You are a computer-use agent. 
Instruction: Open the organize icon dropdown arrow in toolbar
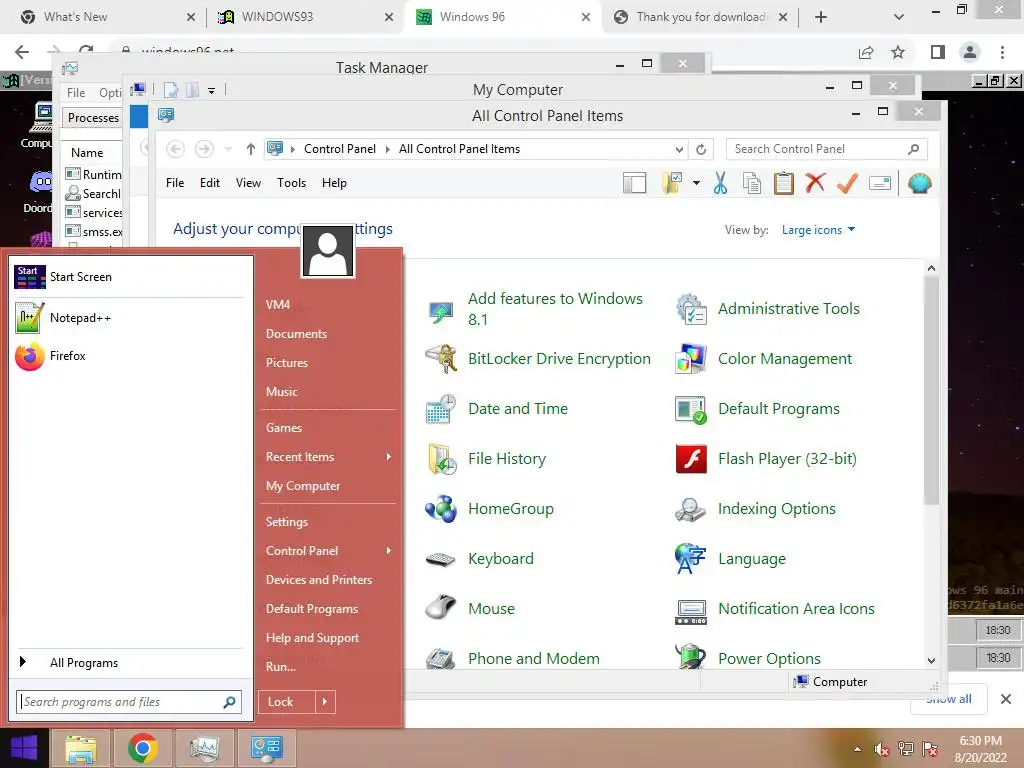tap(696, 184)
